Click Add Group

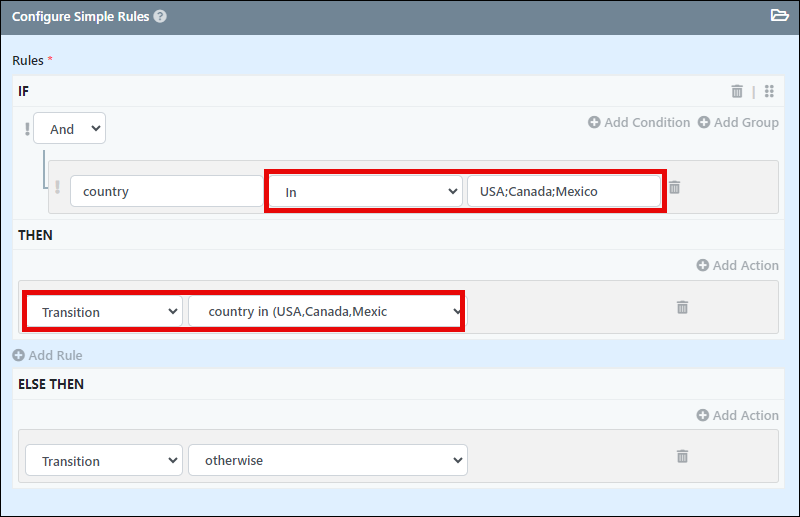738,122
